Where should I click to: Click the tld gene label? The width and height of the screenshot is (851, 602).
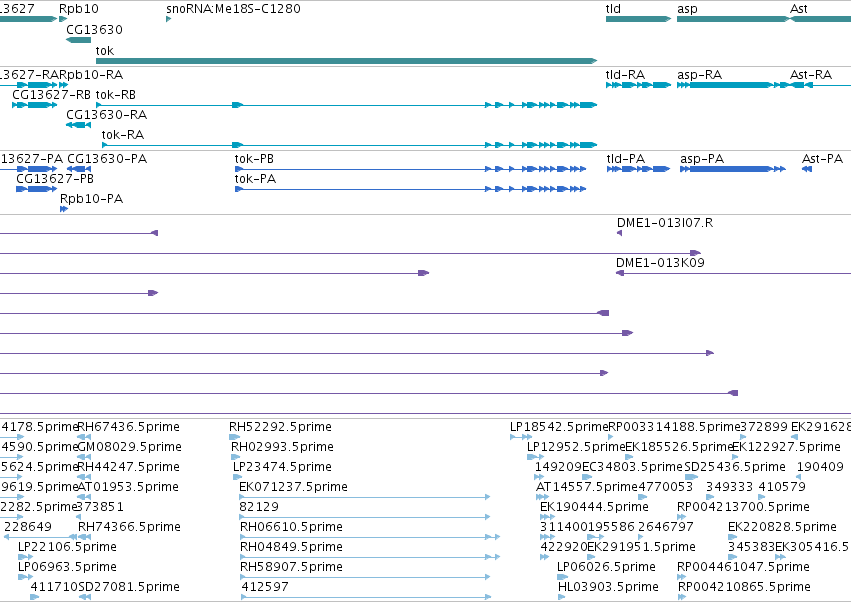pyautogui.click(x=613, y=9)
